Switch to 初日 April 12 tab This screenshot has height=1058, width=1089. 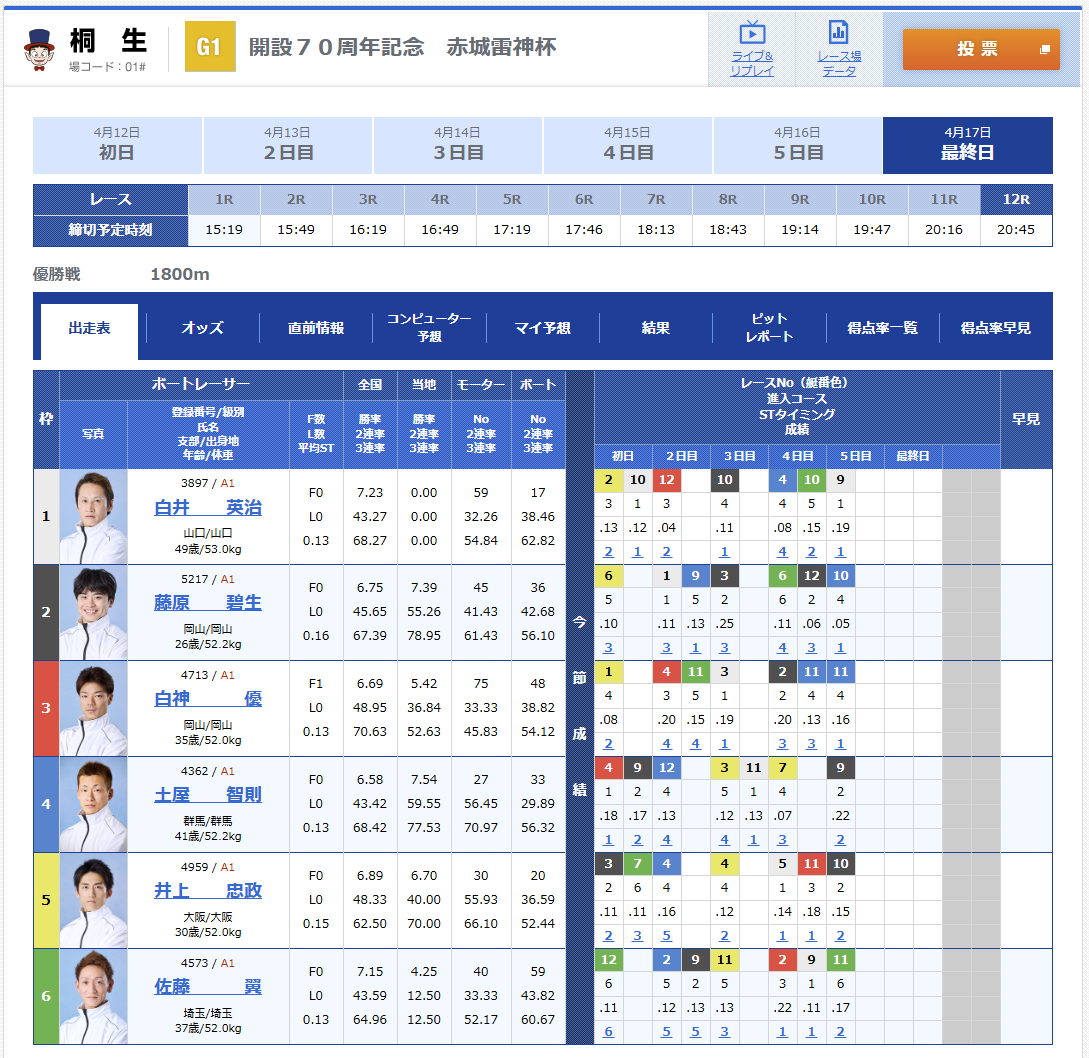click(x=117, y=145)
